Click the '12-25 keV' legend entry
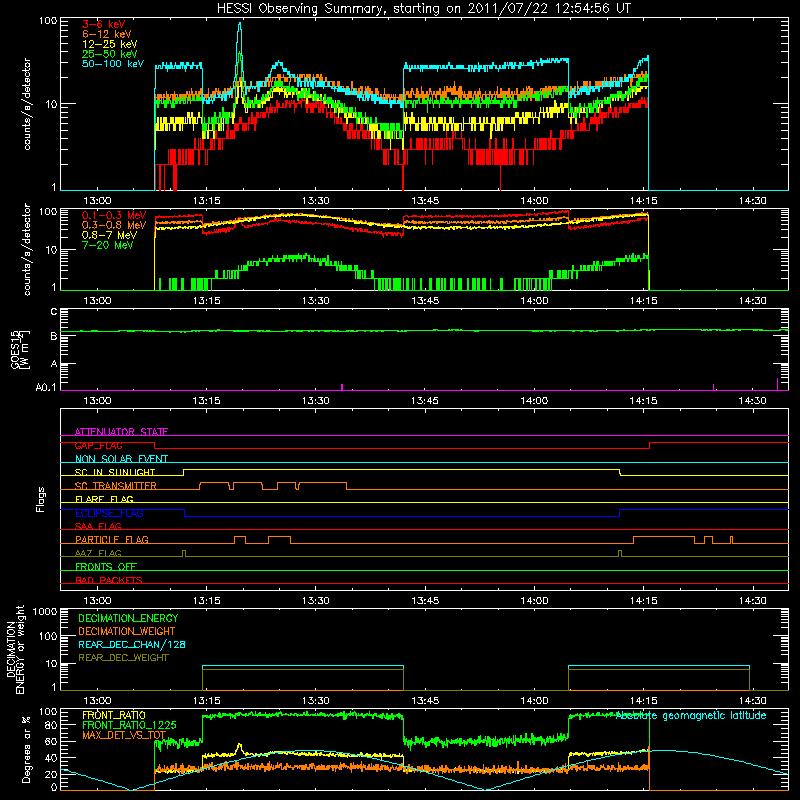This screenshot has width=800, height=800. tap(110, 44)
